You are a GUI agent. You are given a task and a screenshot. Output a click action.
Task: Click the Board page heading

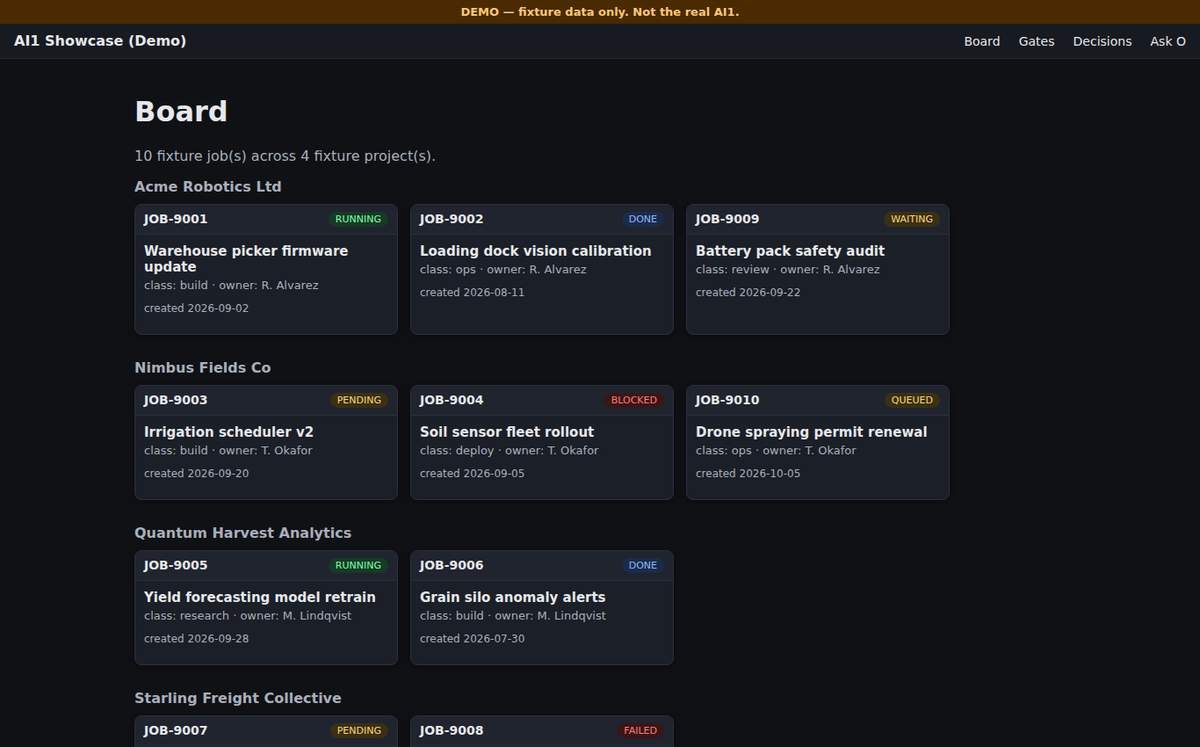[181, 111]
